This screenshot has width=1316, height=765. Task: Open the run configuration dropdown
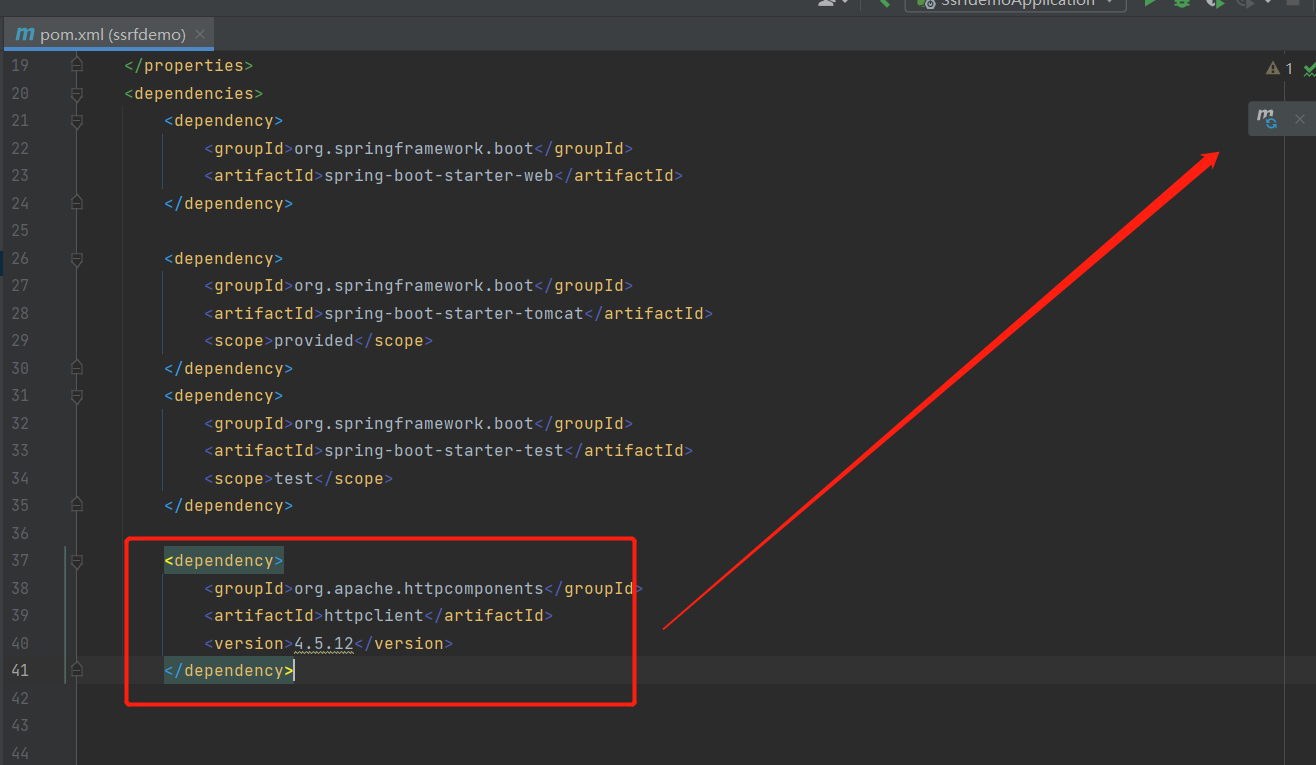tap(1015, 3)
